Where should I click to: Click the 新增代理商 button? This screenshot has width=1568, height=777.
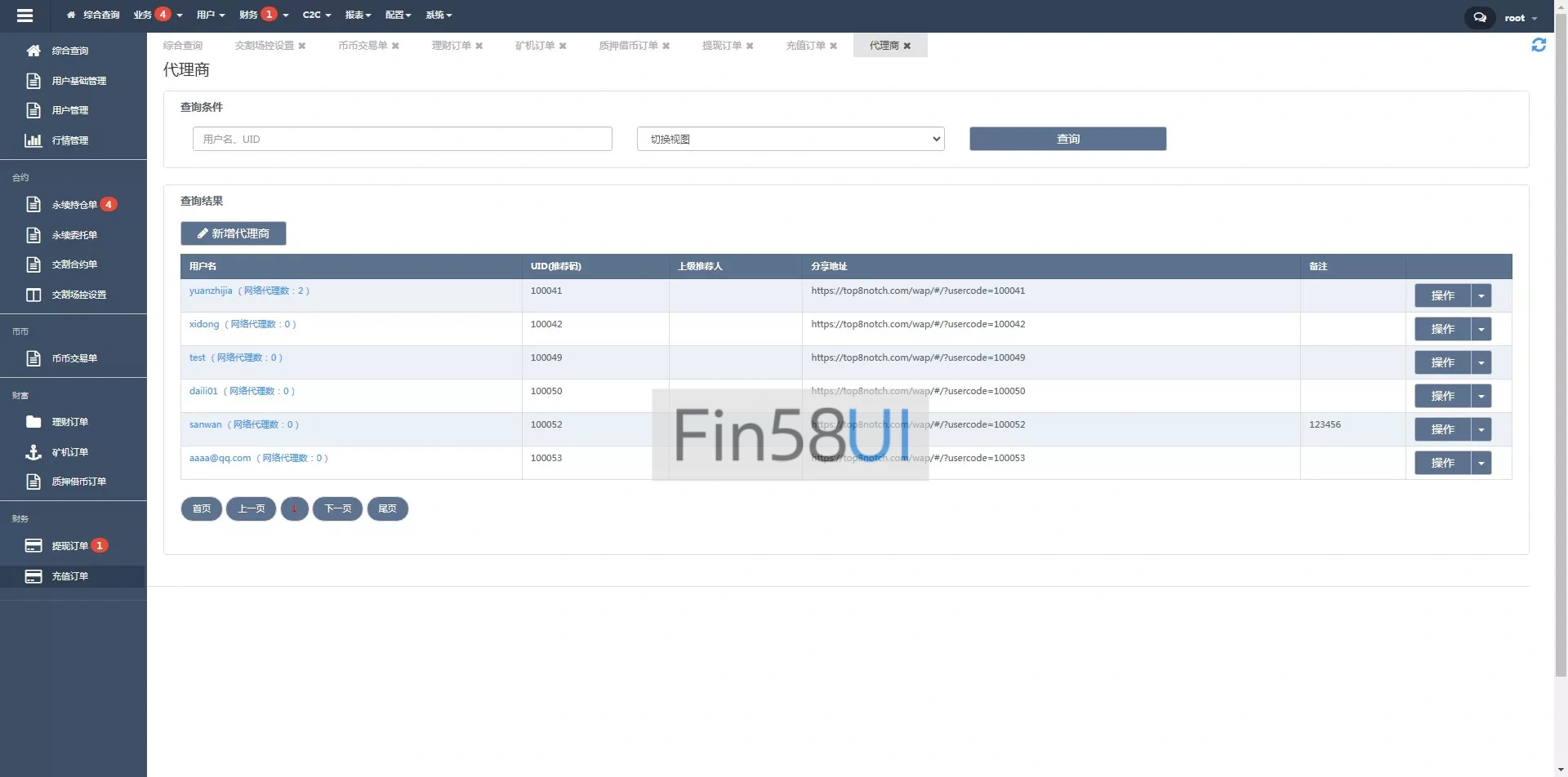(234, 233)
